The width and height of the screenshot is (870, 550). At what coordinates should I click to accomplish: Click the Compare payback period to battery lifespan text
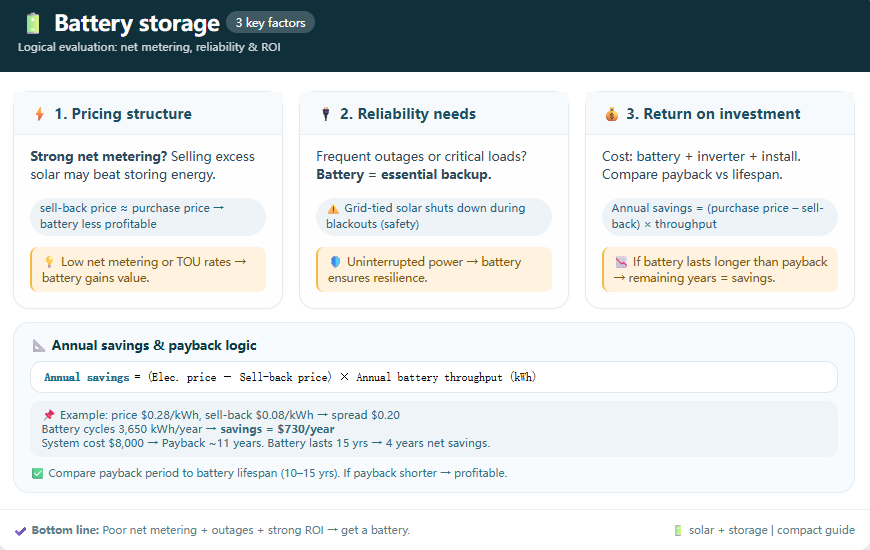(x=277, y=473)
